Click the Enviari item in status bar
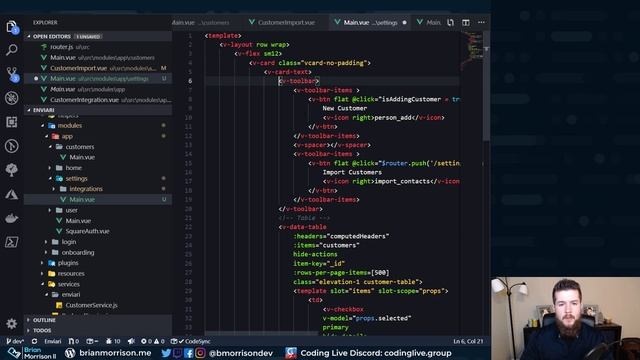Viewport: 640px width, 360px height. (x=53, y=341)
